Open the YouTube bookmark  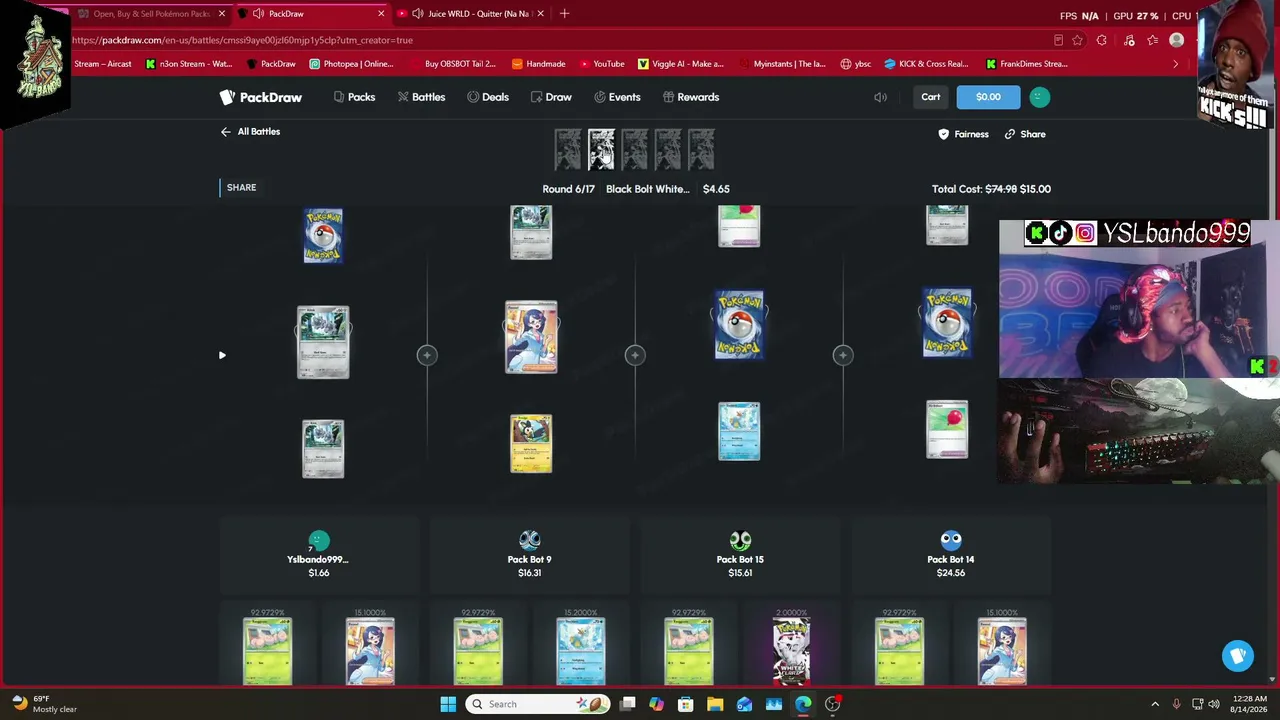pyautogui.click(x=601, y=64)
